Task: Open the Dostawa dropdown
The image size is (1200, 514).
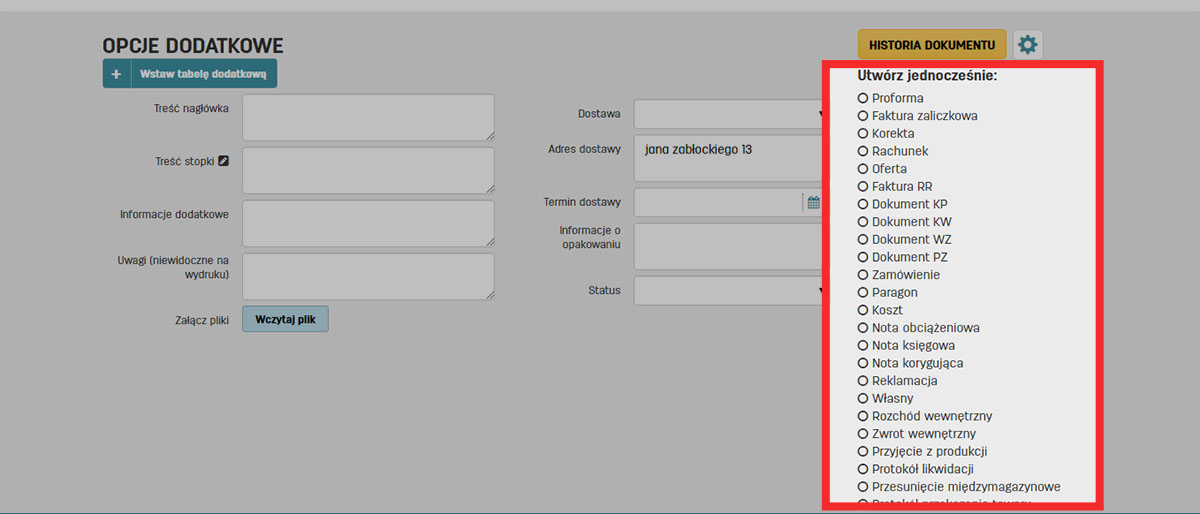Action: (728, 114)
